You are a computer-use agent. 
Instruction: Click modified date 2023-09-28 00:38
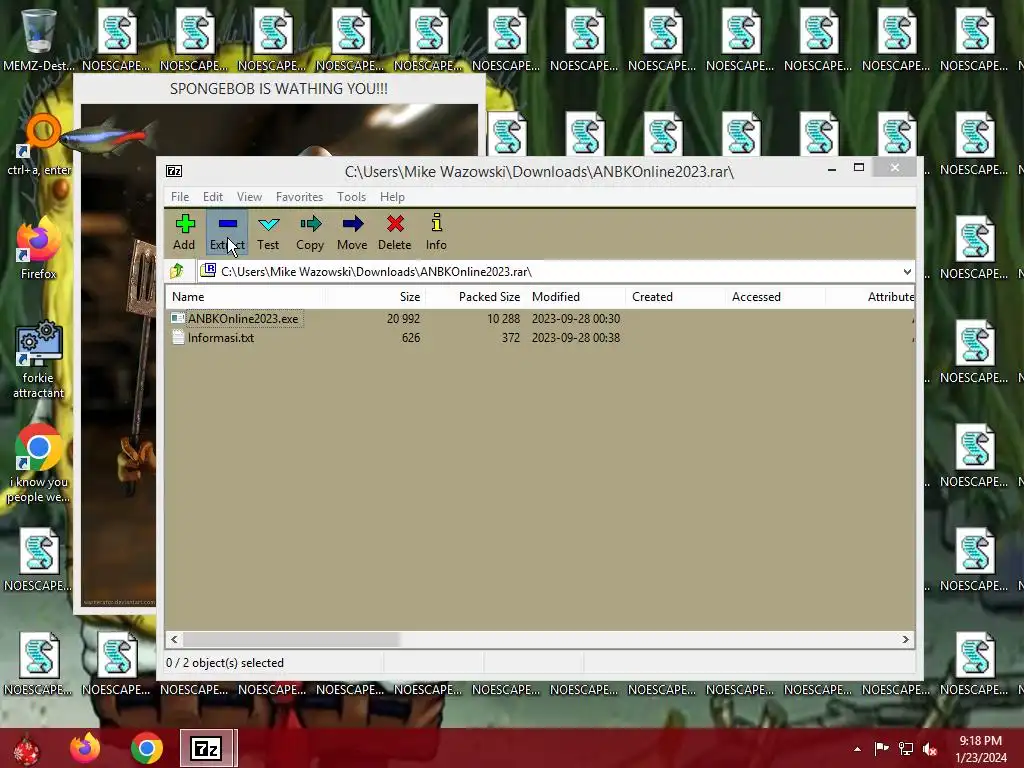click(575, 338)
